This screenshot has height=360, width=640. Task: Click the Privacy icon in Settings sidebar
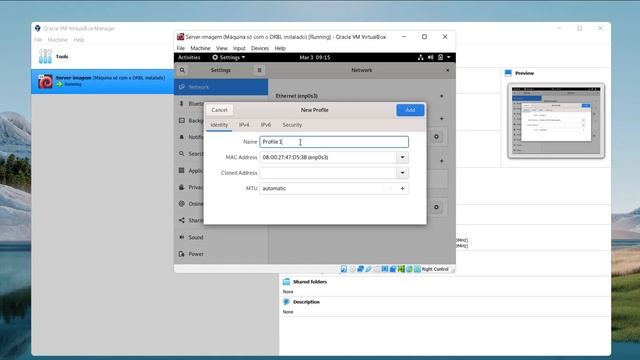point(182,187)
